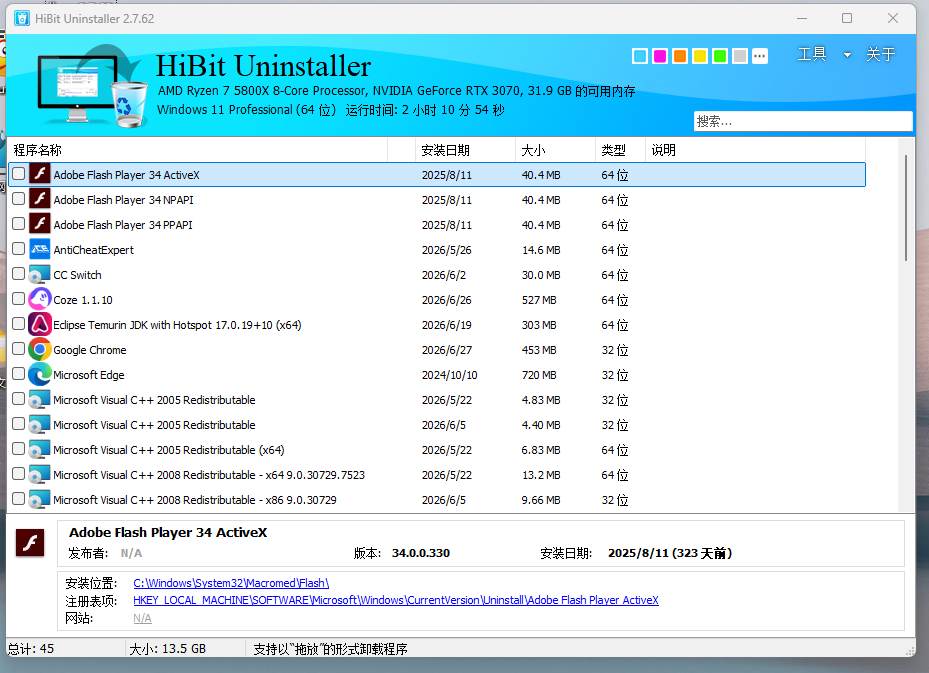Open more color themes ellipsis button
929x673 pixels.
click(760, 56)
